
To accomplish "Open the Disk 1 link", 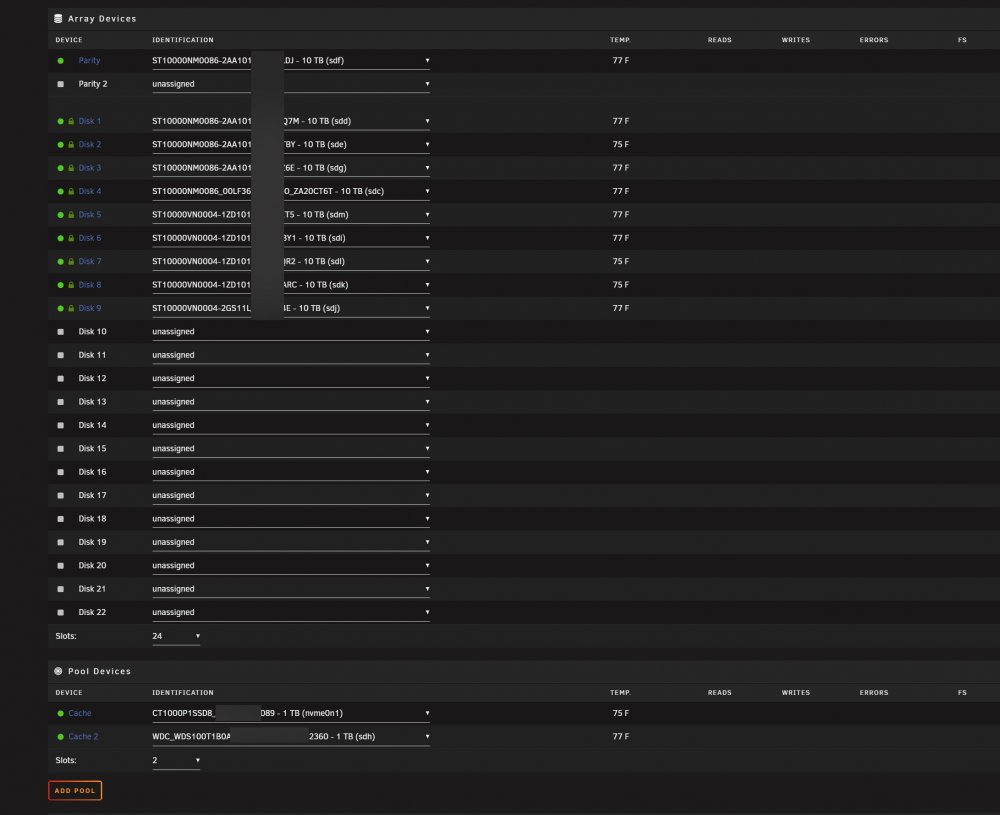I will pos(90,121).
